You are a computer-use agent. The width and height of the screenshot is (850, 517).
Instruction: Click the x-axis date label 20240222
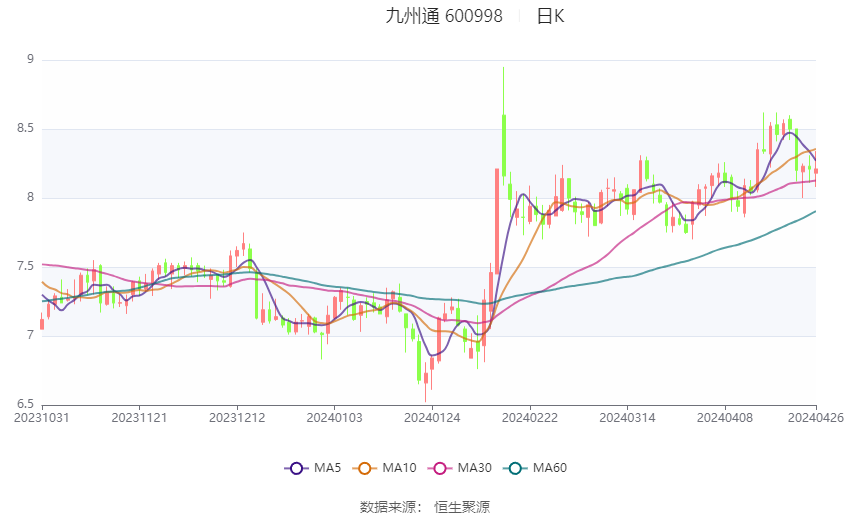point(530,418)
